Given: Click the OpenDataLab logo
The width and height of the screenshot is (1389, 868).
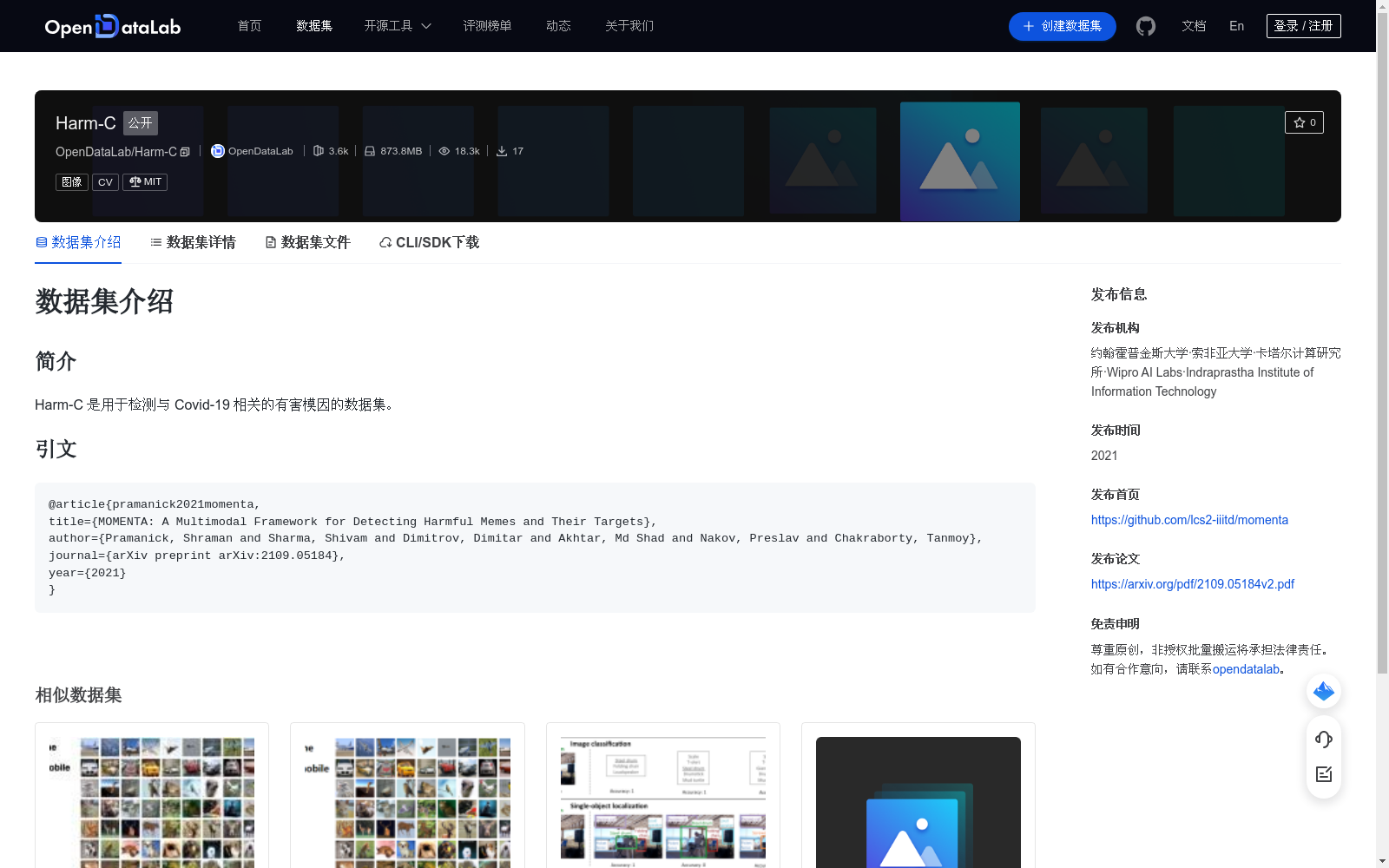Looking at the screenshot, I should [113, 26].
